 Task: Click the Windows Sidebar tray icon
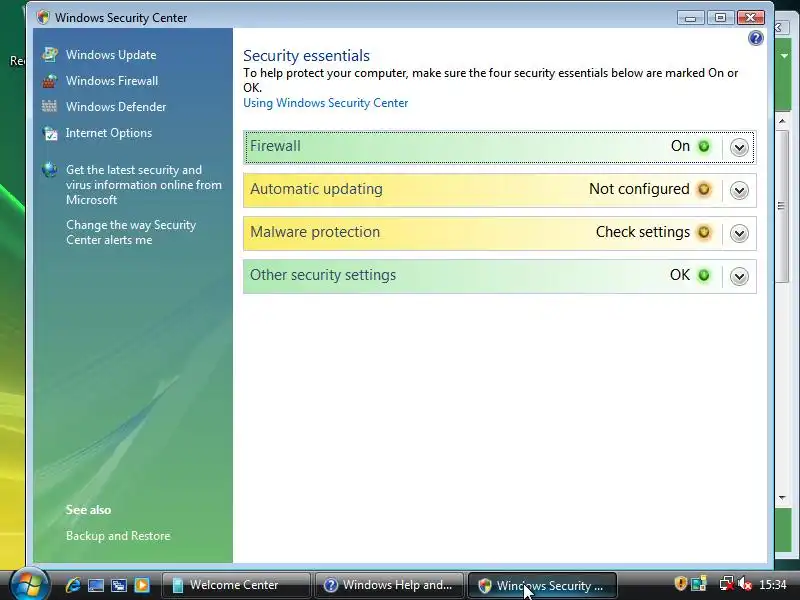(x=699, y=583)
